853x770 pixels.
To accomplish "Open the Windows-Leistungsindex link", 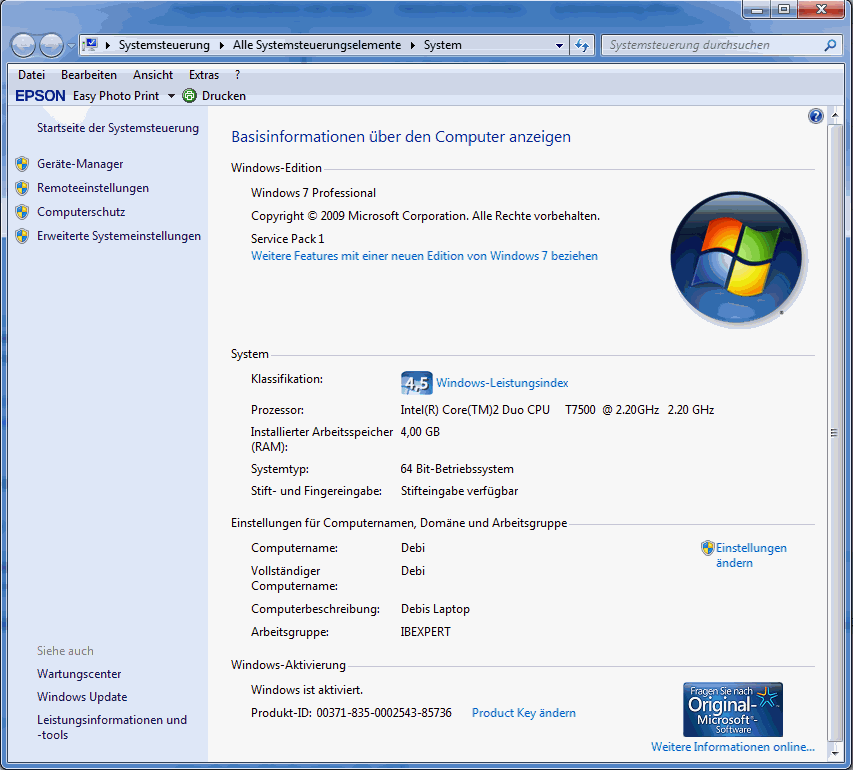I will (x=502, y=383).
